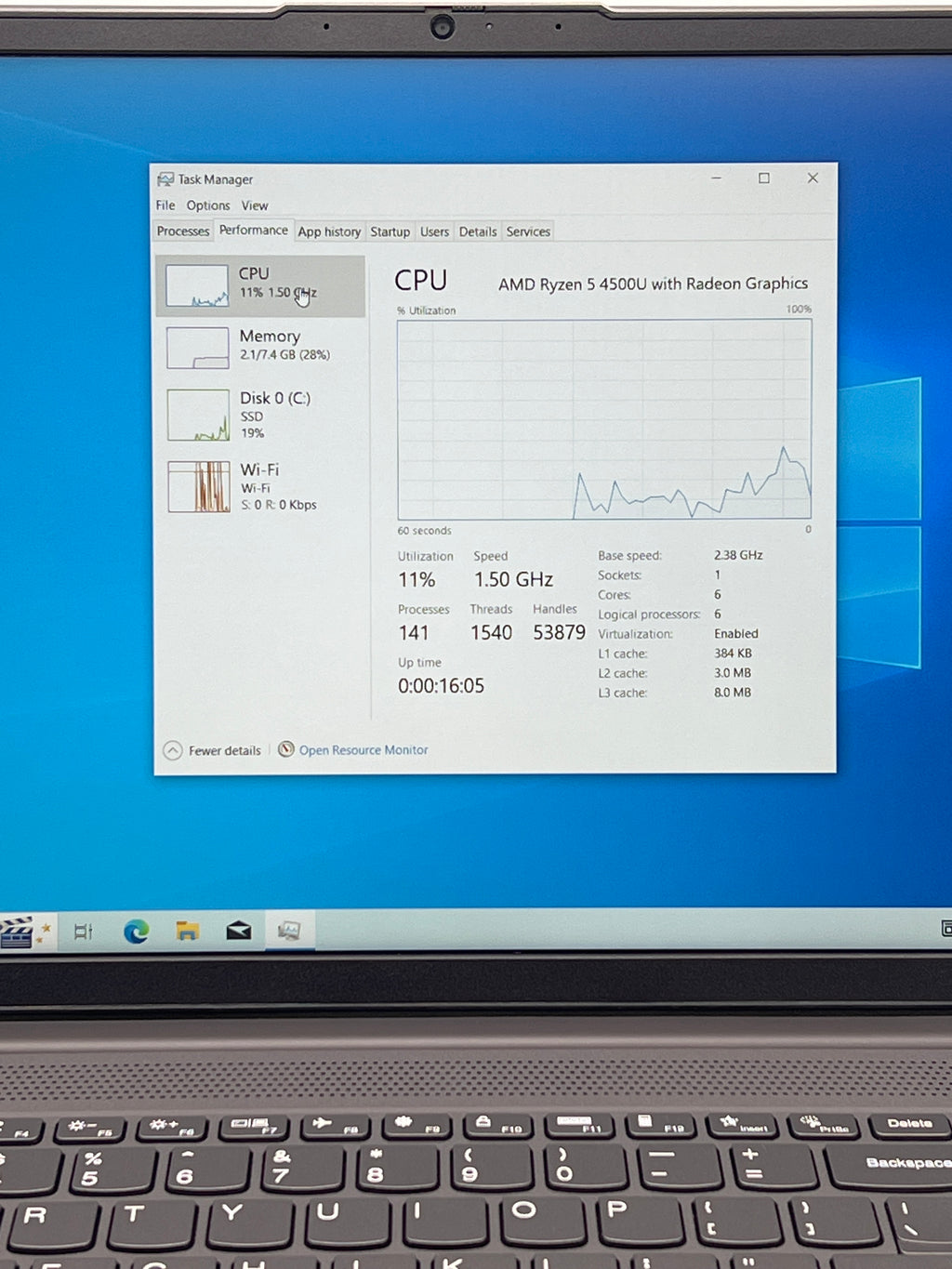Screen dimensions: 952x1269
Task: Click the L1 cache value 384 KB
Action: (733, 654)
